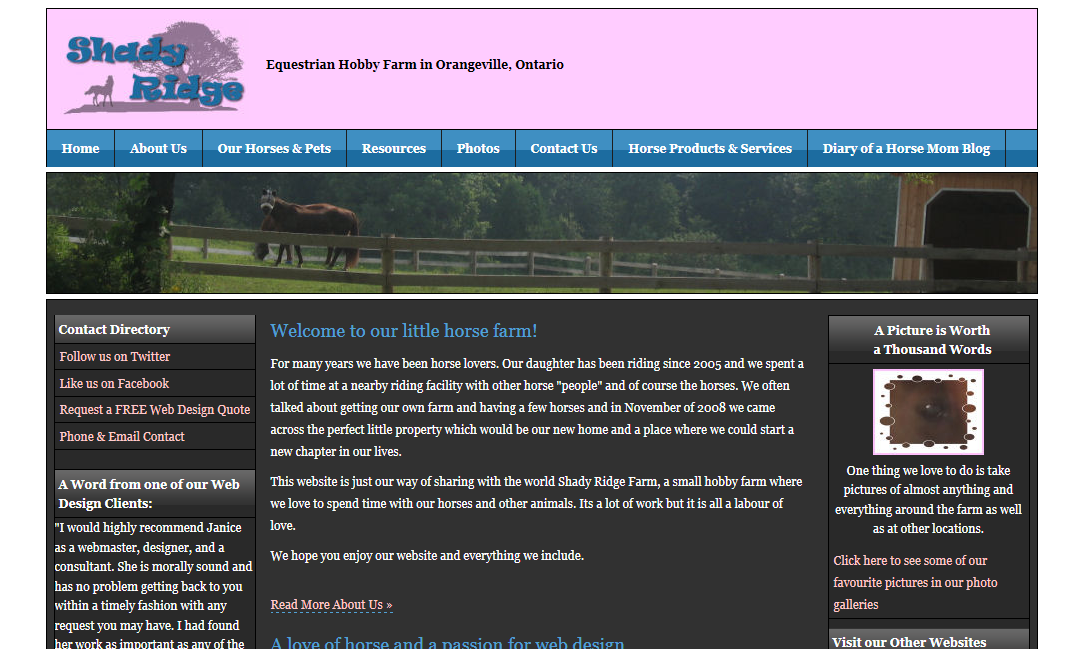The width and height of the screenshot is (1080, 649).
Task: Click the Welcome to our little horse farm heading
Action: tap(403, 331)
